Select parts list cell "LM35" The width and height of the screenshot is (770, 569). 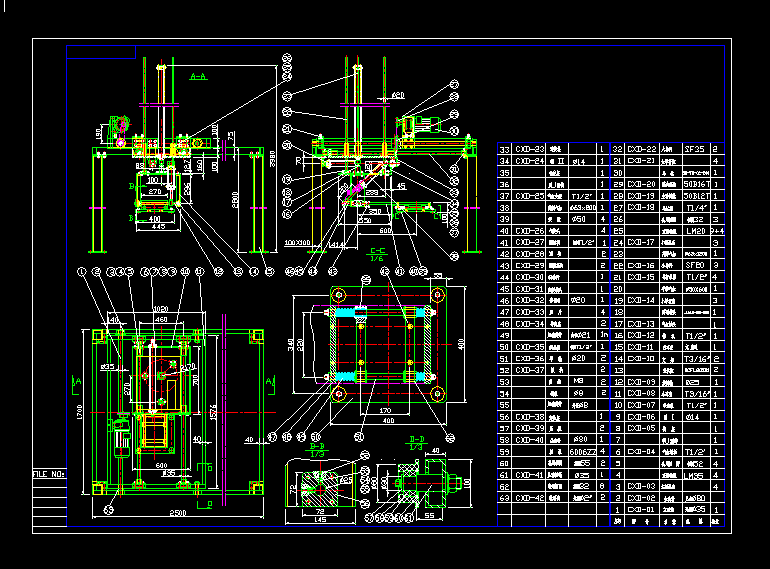pyautogui.click(x=694, y=475)
